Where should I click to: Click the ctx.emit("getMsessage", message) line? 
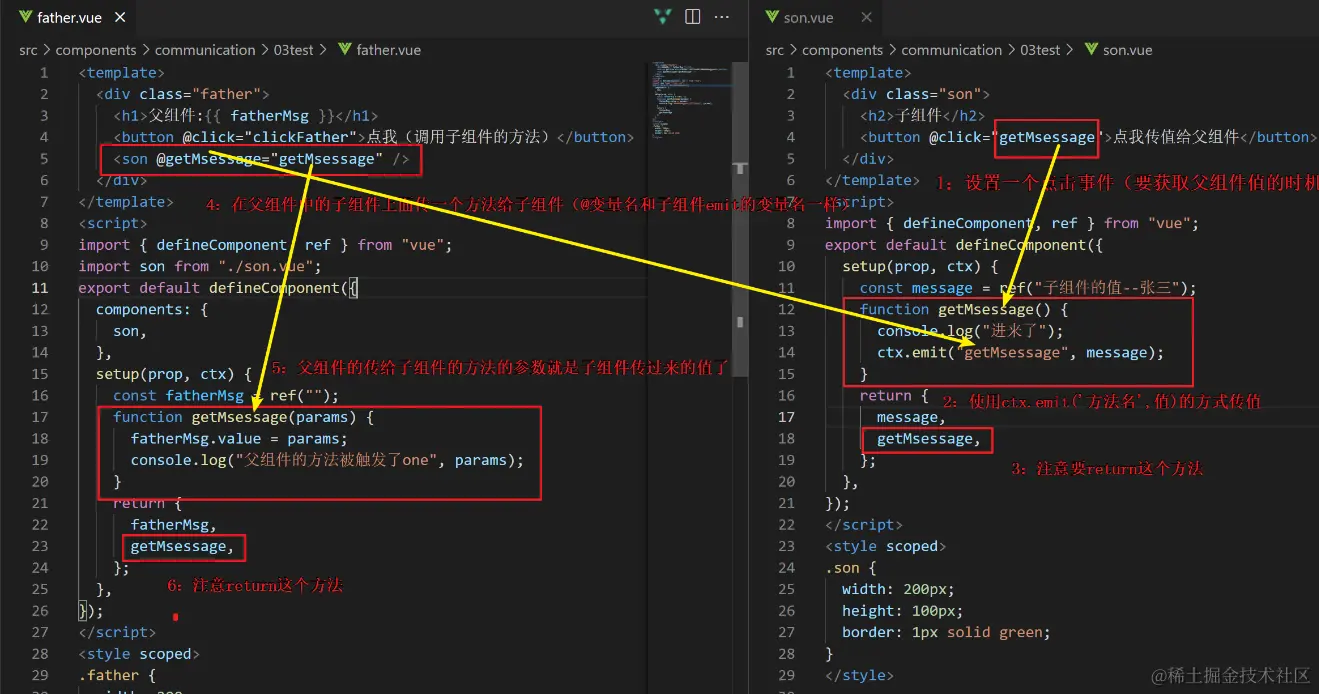pyautogui.click(x=1021, y=352)
